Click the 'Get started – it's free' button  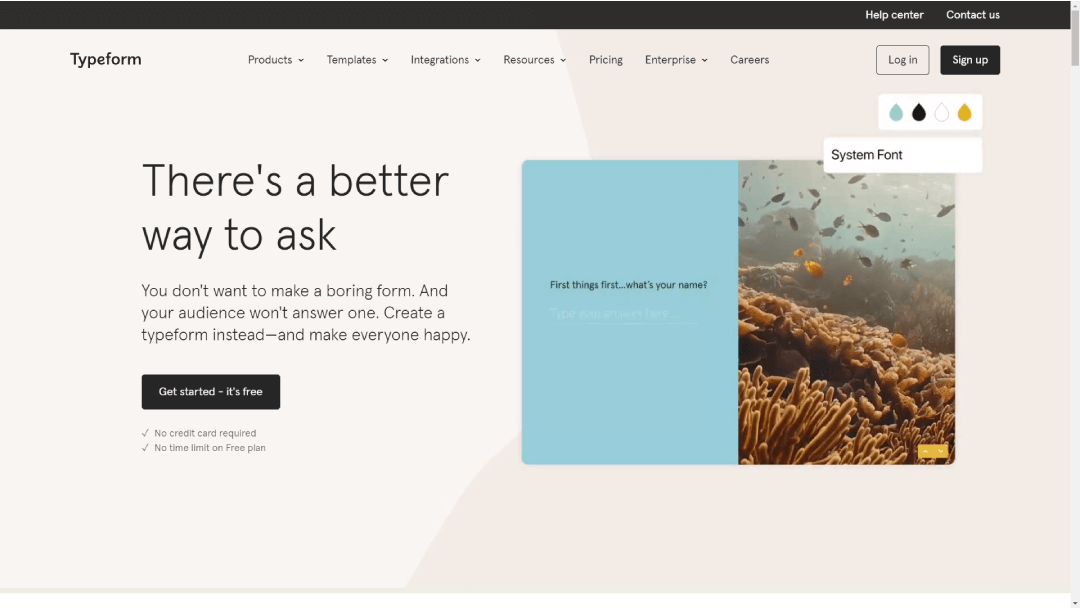210,391
